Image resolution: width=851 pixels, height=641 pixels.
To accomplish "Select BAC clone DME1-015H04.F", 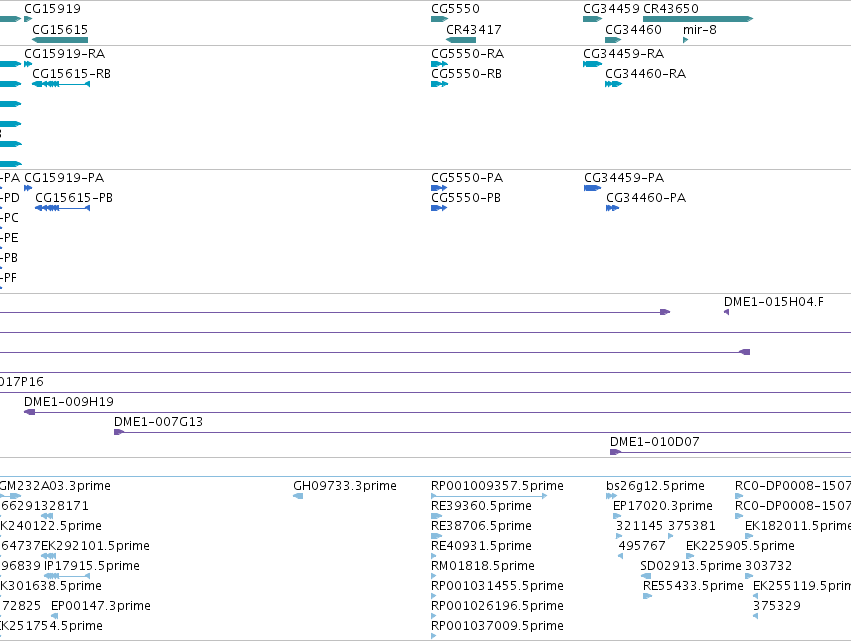I will point(773,302).
